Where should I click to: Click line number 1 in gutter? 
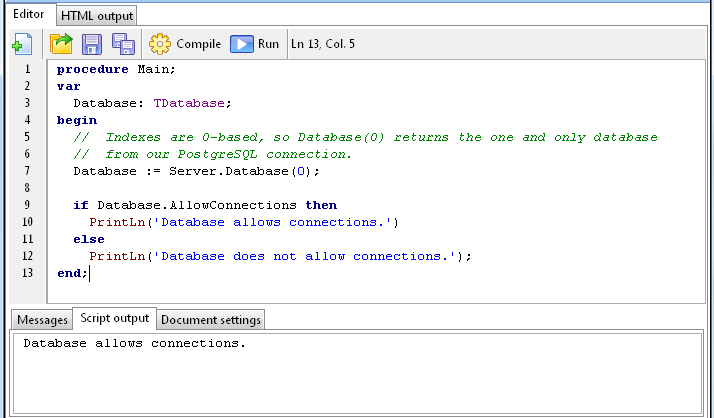[x=27, y=69]
